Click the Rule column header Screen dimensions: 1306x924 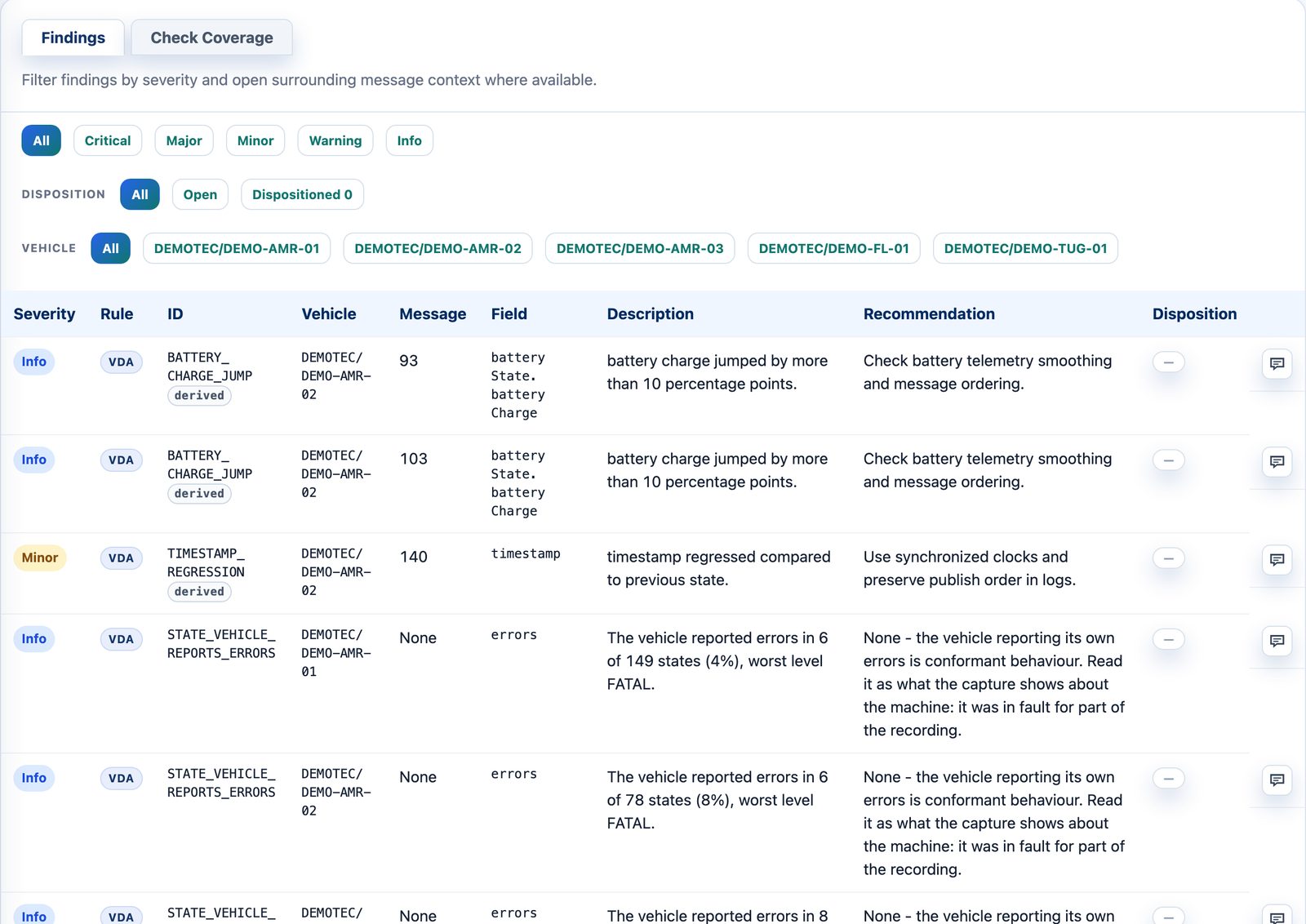117,314
